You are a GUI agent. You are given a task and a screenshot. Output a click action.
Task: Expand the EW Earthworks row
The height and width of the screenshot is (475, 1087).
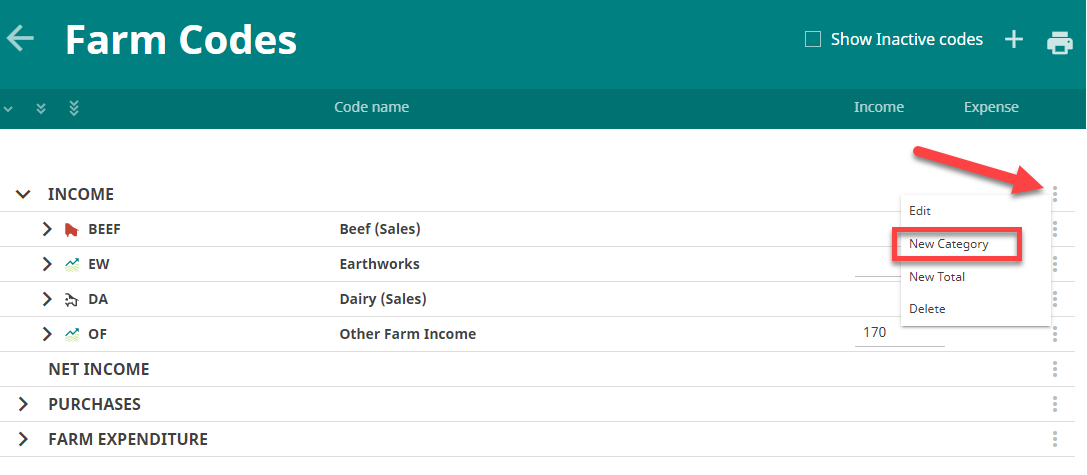point(46,264)
